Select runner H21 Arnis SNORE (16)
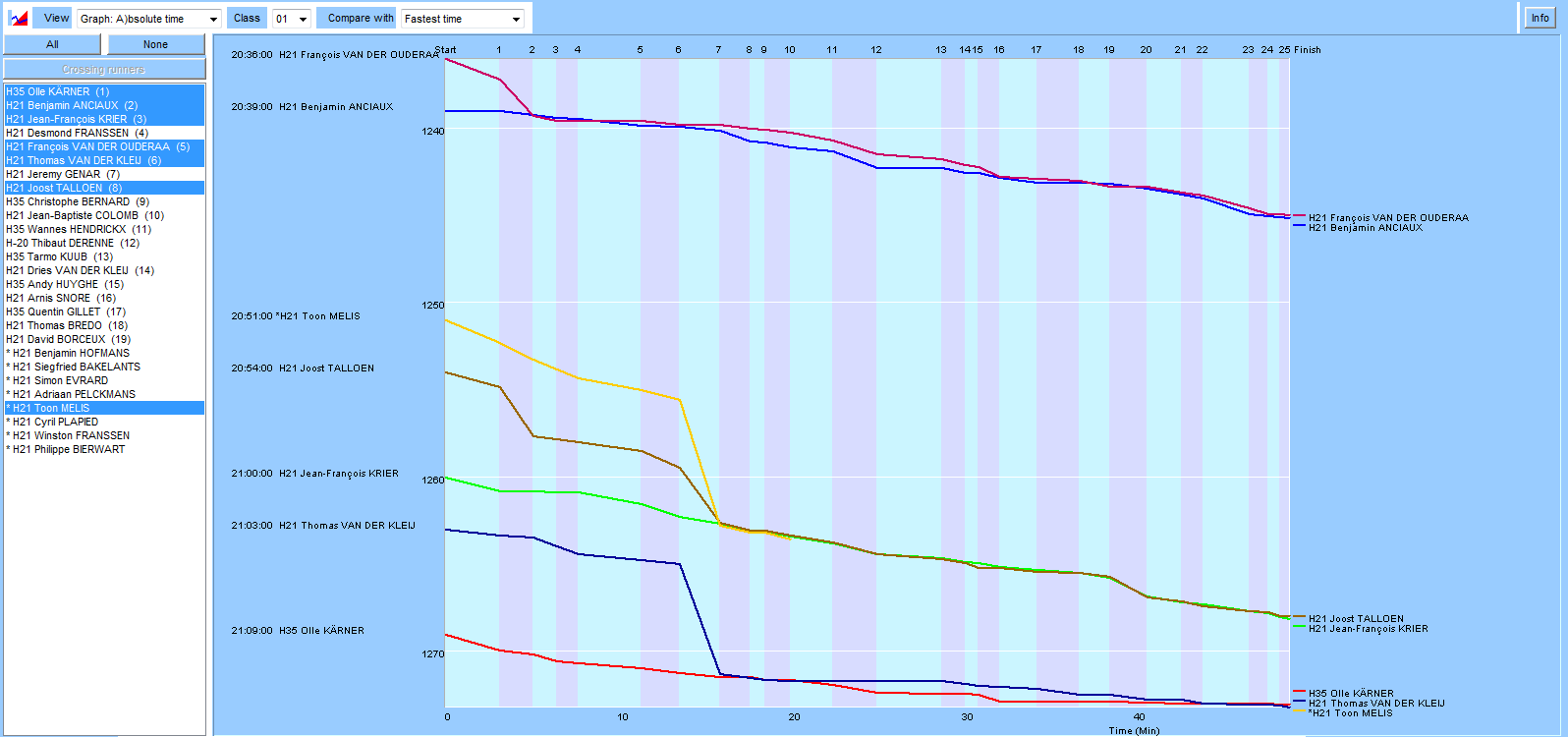This screenshot has height=737, width=1568. point(104,298)
